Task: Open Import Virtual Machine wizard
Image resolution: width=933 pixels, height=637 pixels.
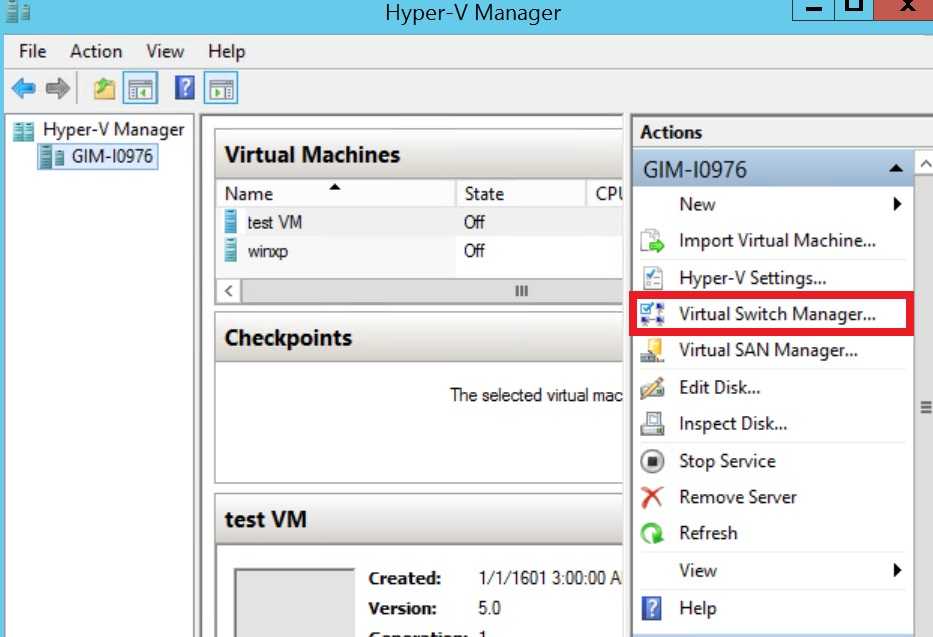Action: click(x=776, y=241)
